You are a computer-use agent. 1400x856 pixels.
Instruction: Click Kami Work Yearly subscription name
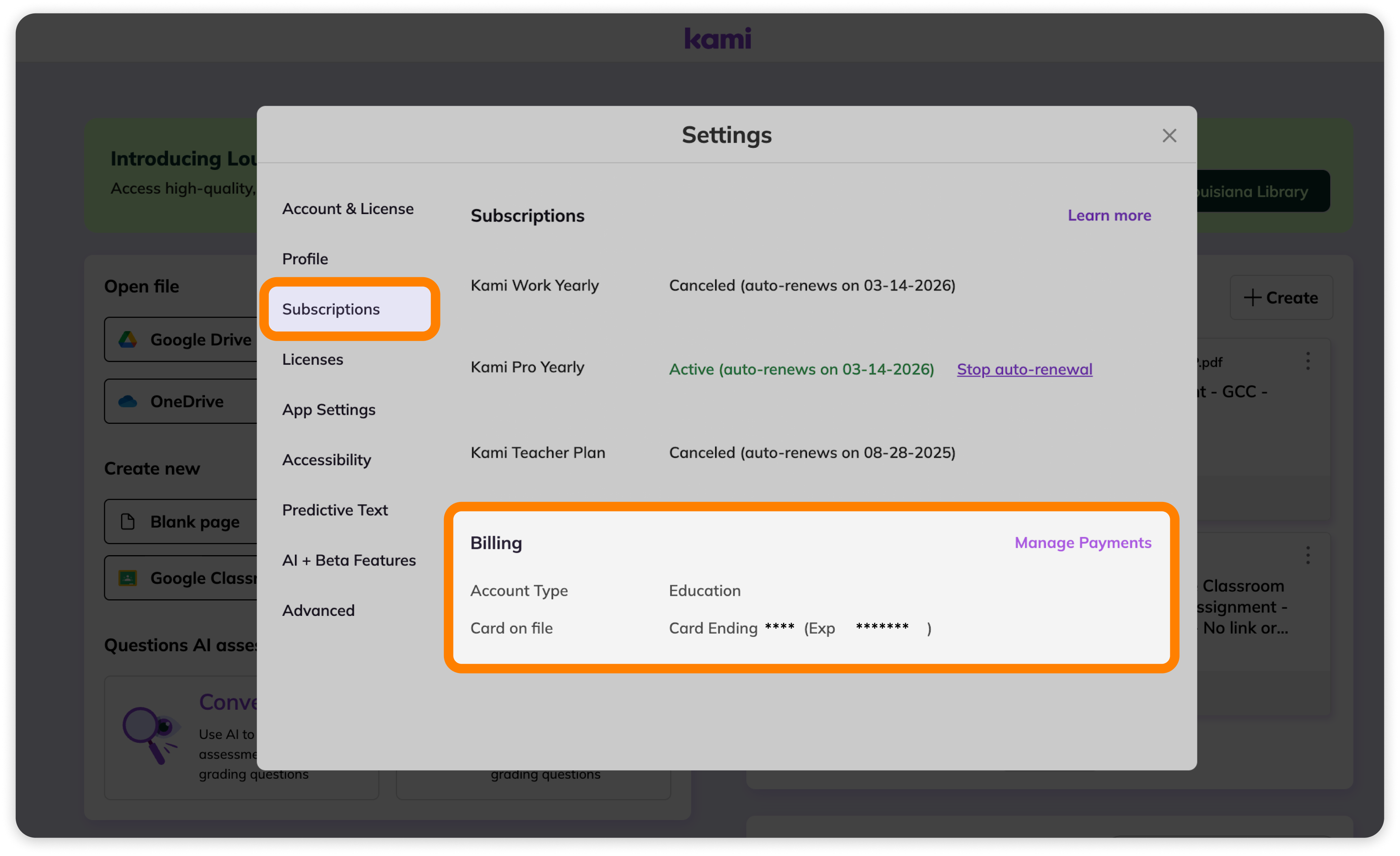534,285
